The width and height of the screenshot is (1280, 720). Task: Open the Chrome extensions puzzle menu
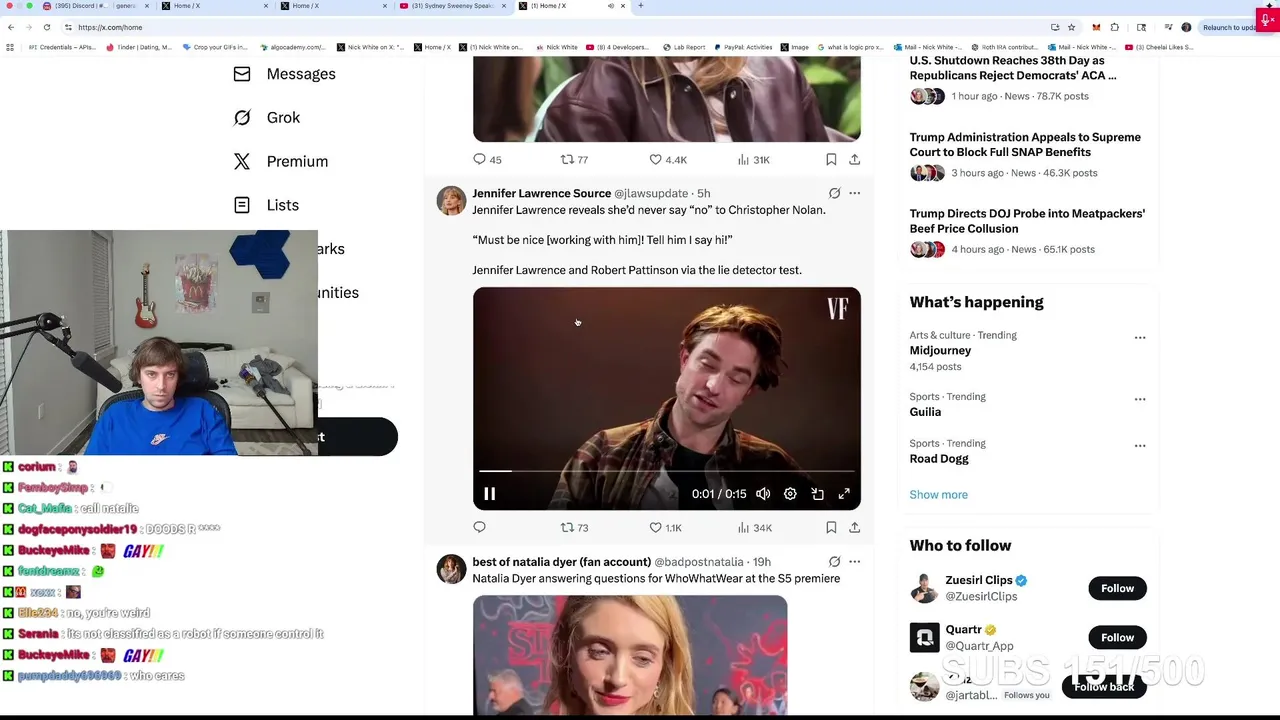pos(1115,27)
